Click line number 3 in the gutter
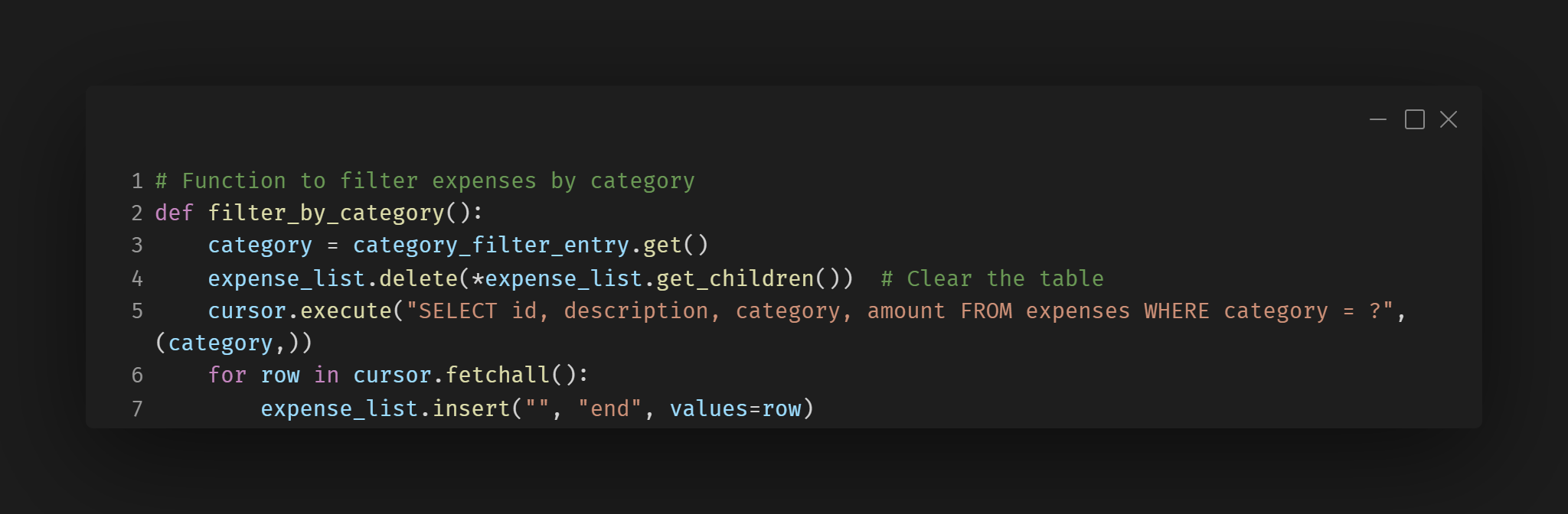 point(137,246)
